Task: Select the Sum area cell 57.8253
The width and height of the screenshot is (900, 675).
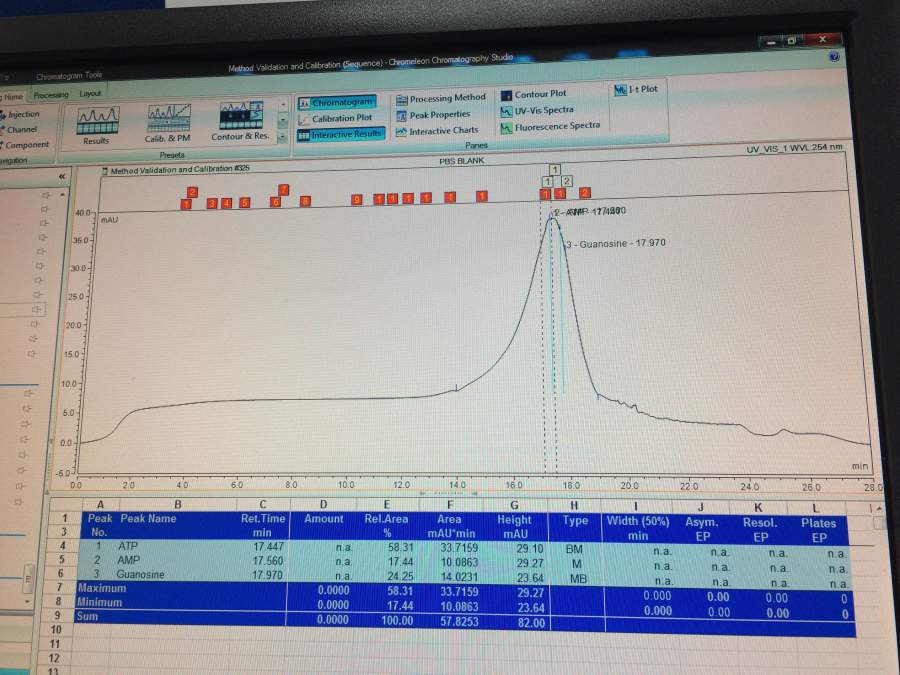Action: click(x=459, y=622)
